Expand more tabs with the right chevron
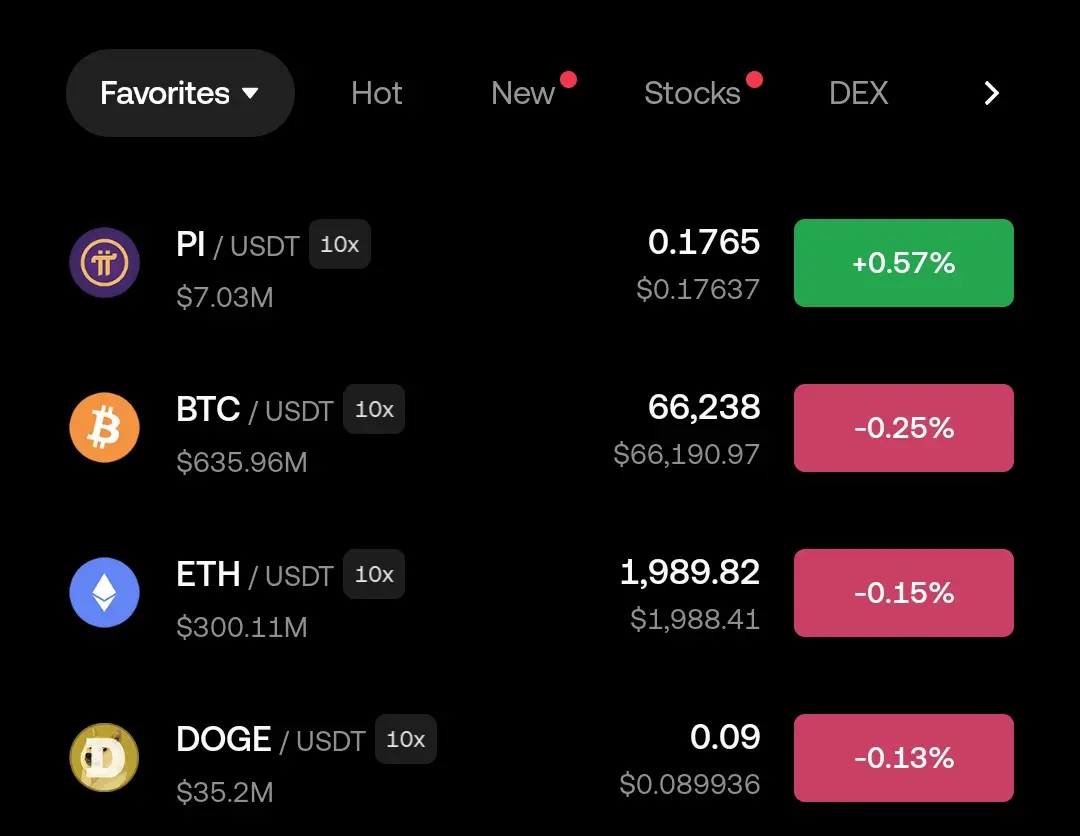Image resolution: width=1080 pixels, height=836 pixels. (991, 93)
